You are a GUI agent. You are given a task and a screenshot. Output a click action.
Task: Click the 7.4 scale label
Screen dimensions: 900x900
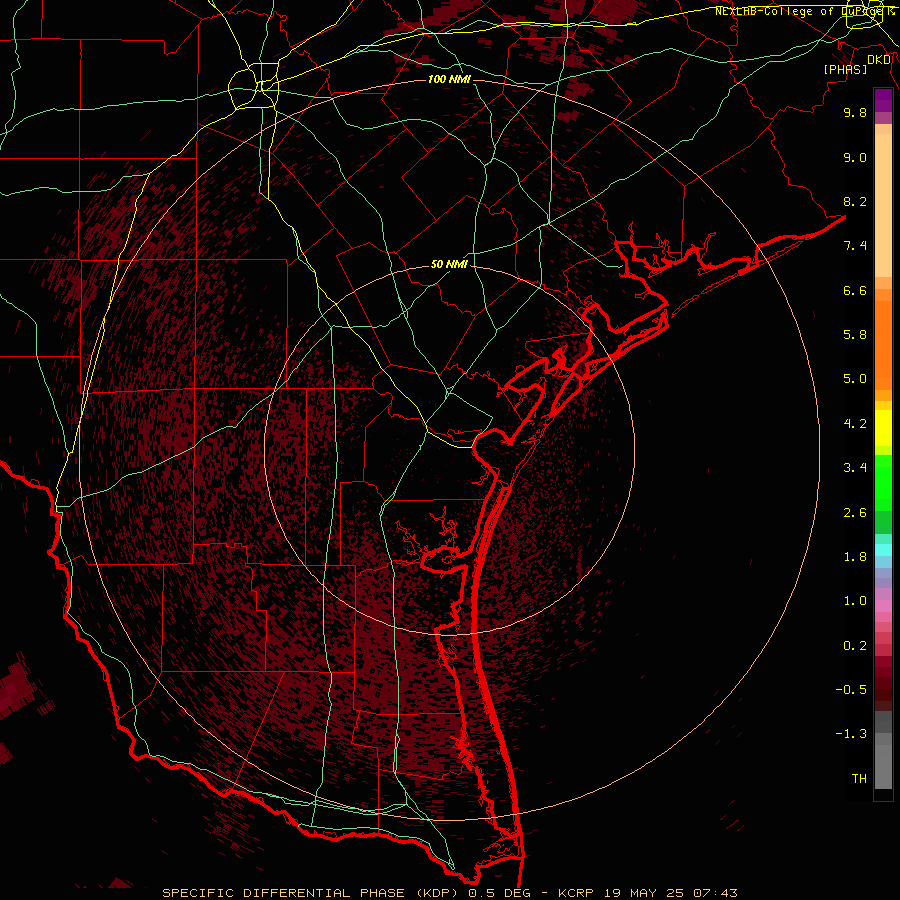coord(855,246)
